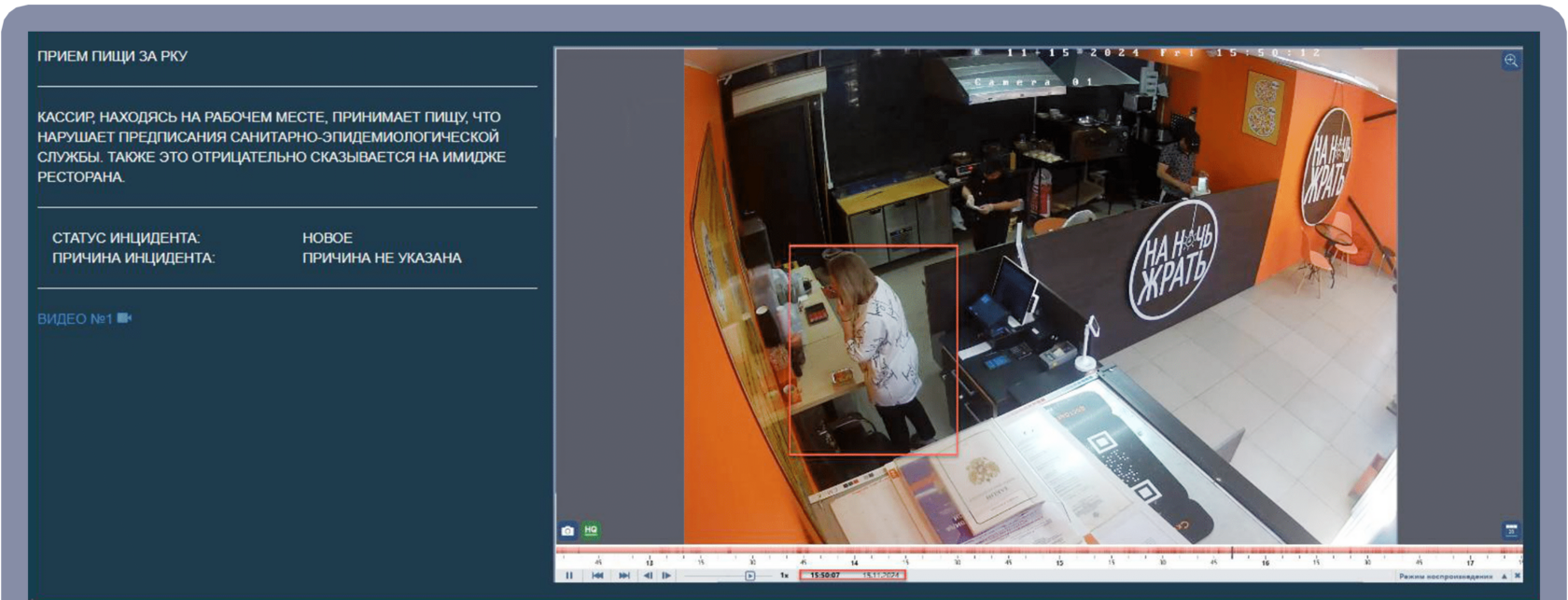Click the СТАТУС ИНЦИДЕНТА label
The height and width of the screenshot is (600, 1568).
pos(126,238)
